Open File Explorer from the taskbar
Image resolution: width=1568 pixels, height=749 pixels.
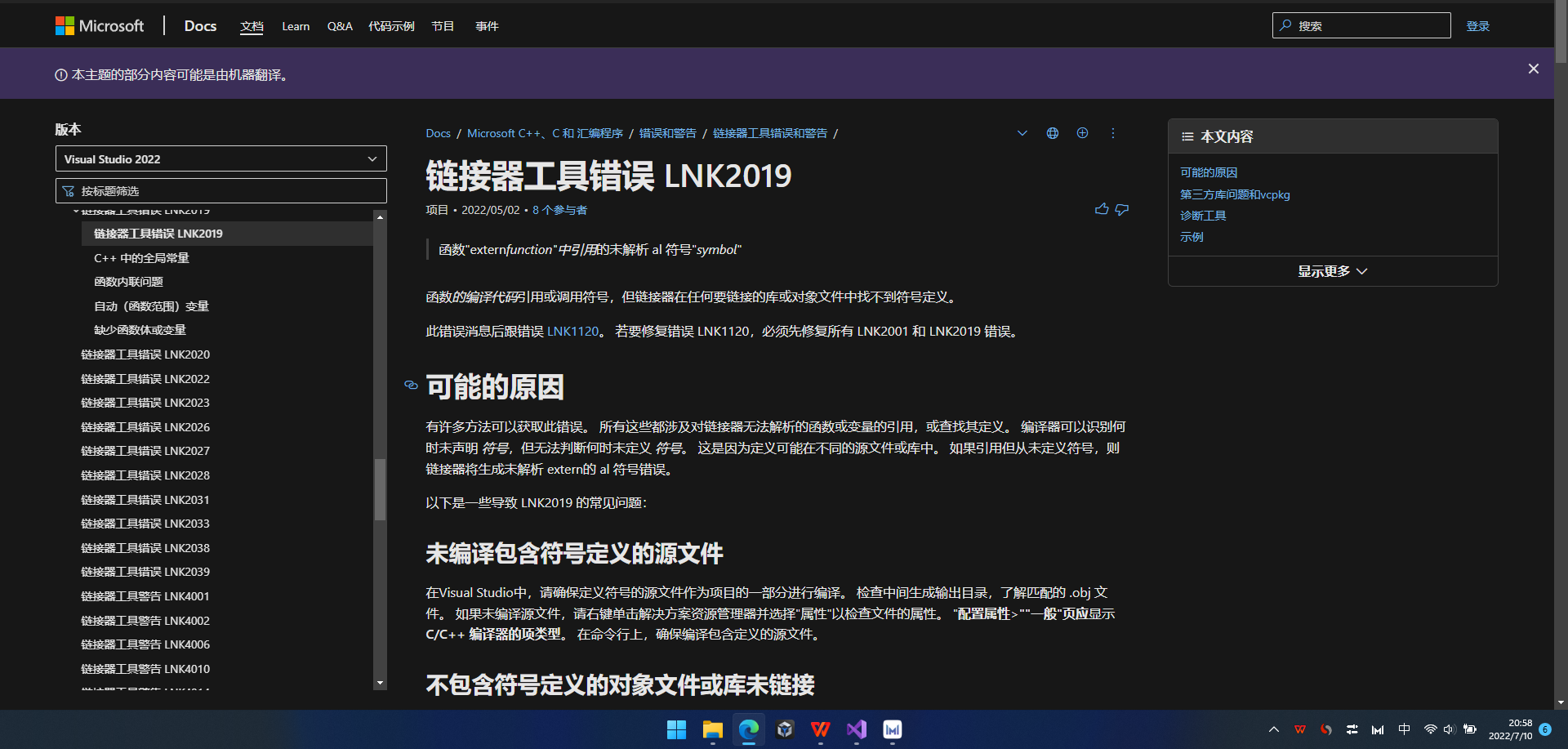pos(712,729)
